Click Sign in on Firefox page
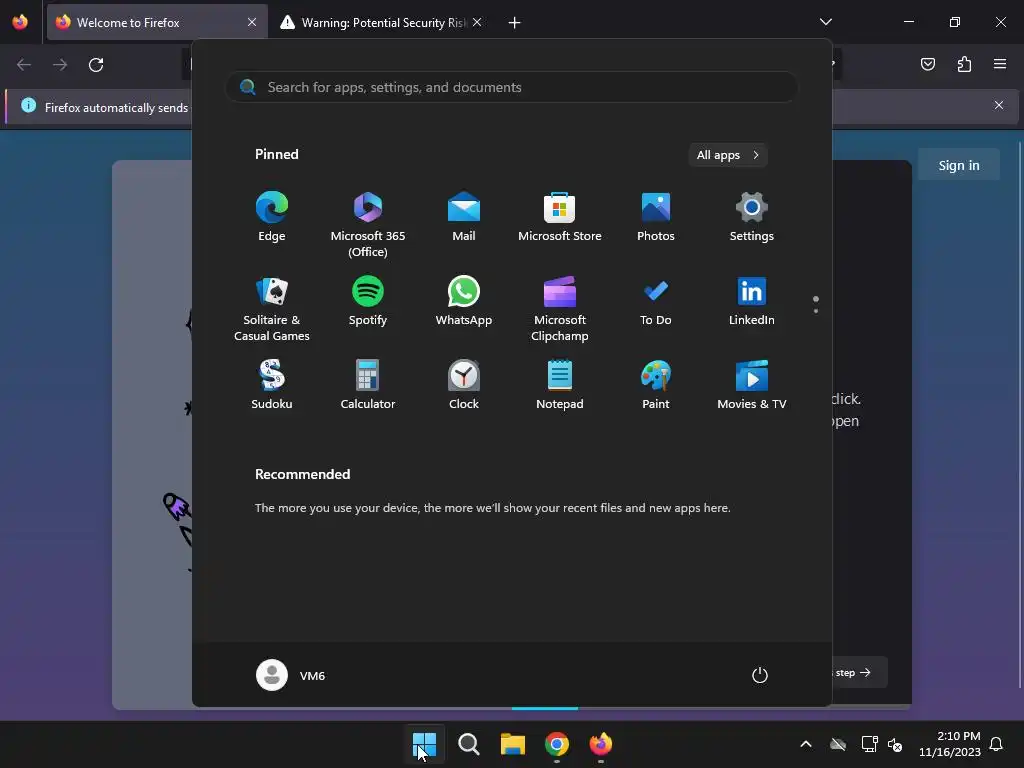The image size is (1024, 768). (959, 165)
